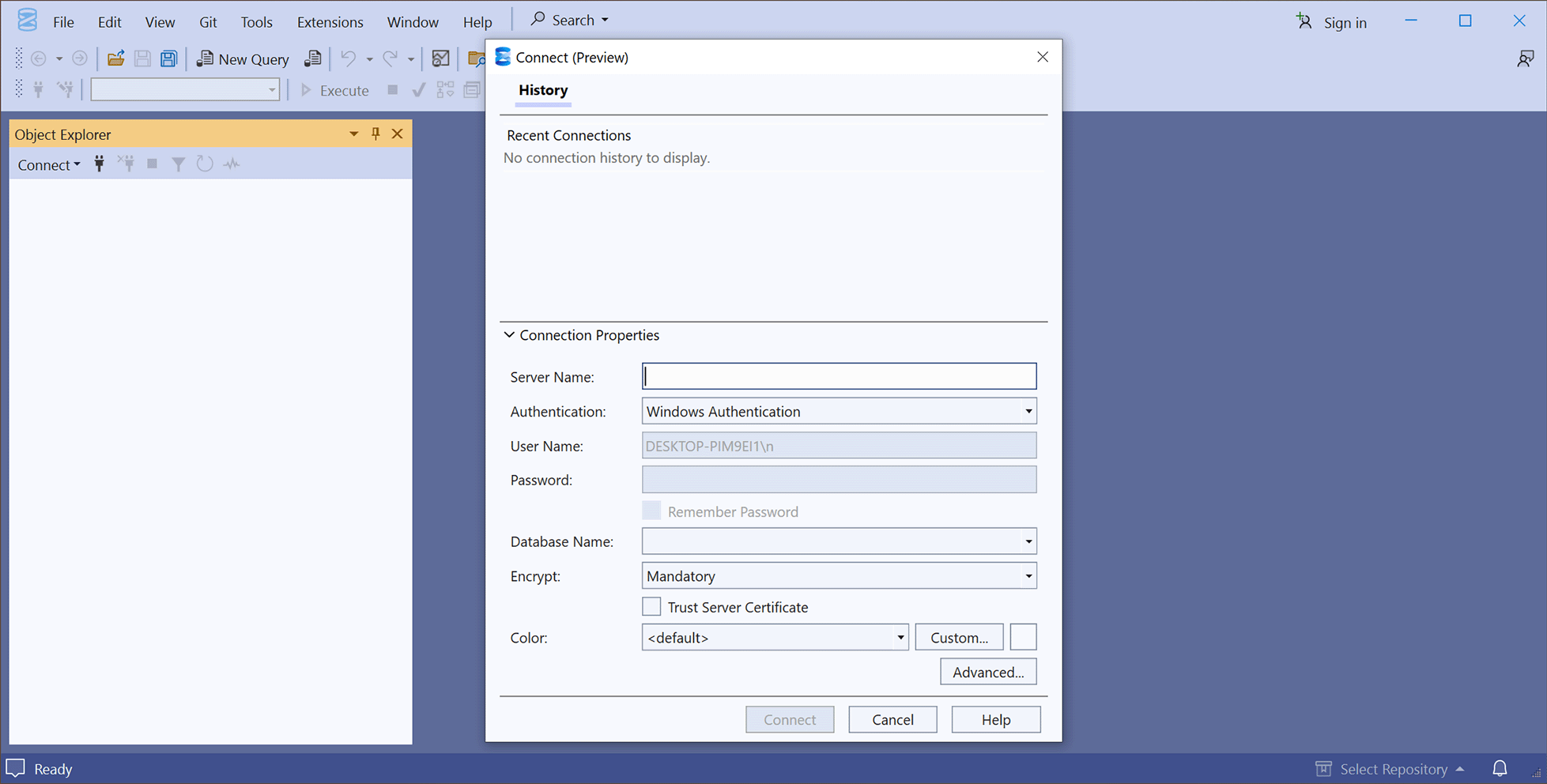The image size is (1547, 784).
Task: Open the Tools menu
Action: point(256,22)
